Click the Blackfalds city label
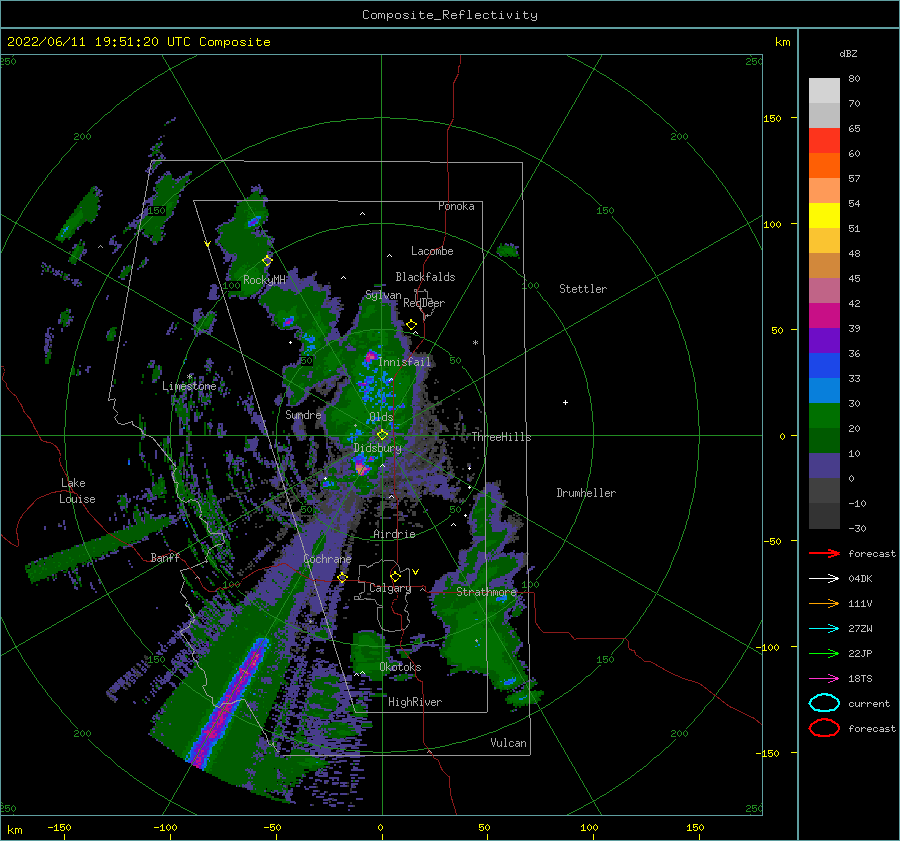Viewport: 900px width, 841px height. (425, 277)
